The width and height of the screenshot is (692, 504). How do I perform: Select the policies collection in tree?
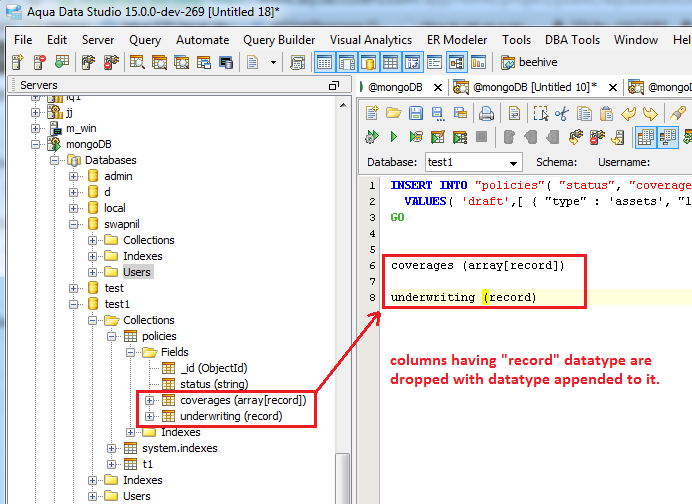(159, 336)
